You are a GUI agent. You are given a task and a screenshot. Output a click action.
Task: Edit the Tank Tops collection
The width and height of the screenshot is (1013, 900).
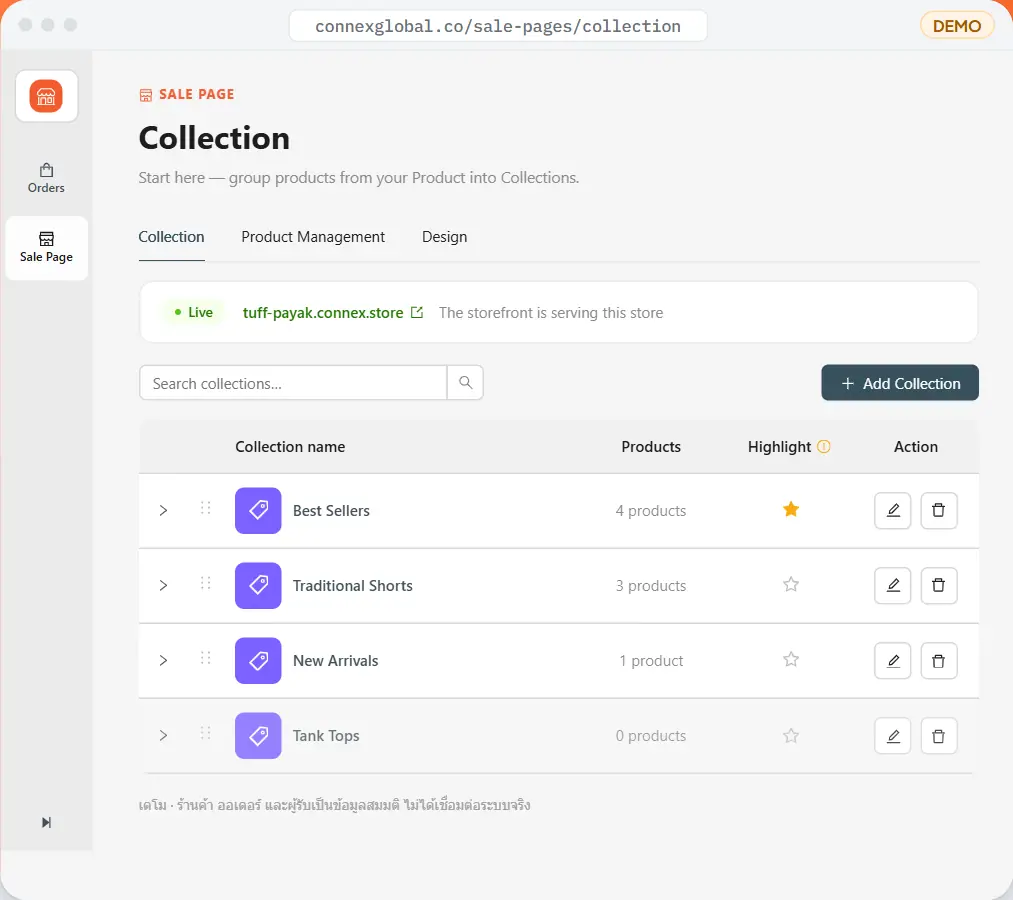pos(893,735)
